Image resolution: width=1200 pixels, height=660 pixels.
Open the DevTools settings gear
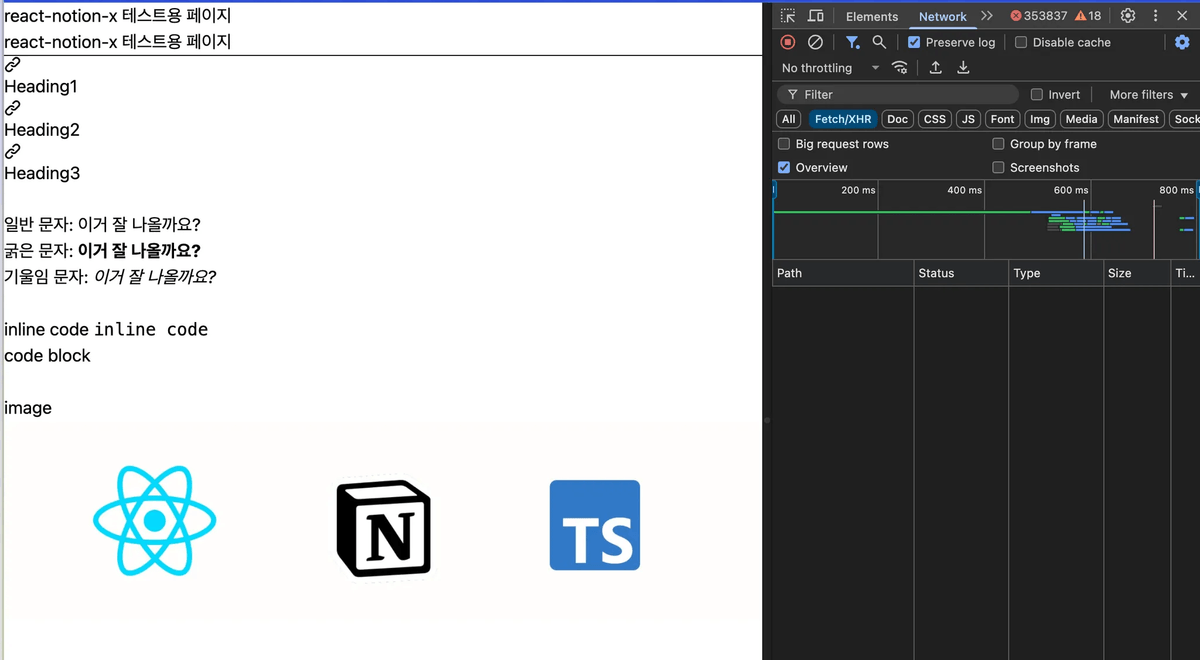click(1128, 16)
